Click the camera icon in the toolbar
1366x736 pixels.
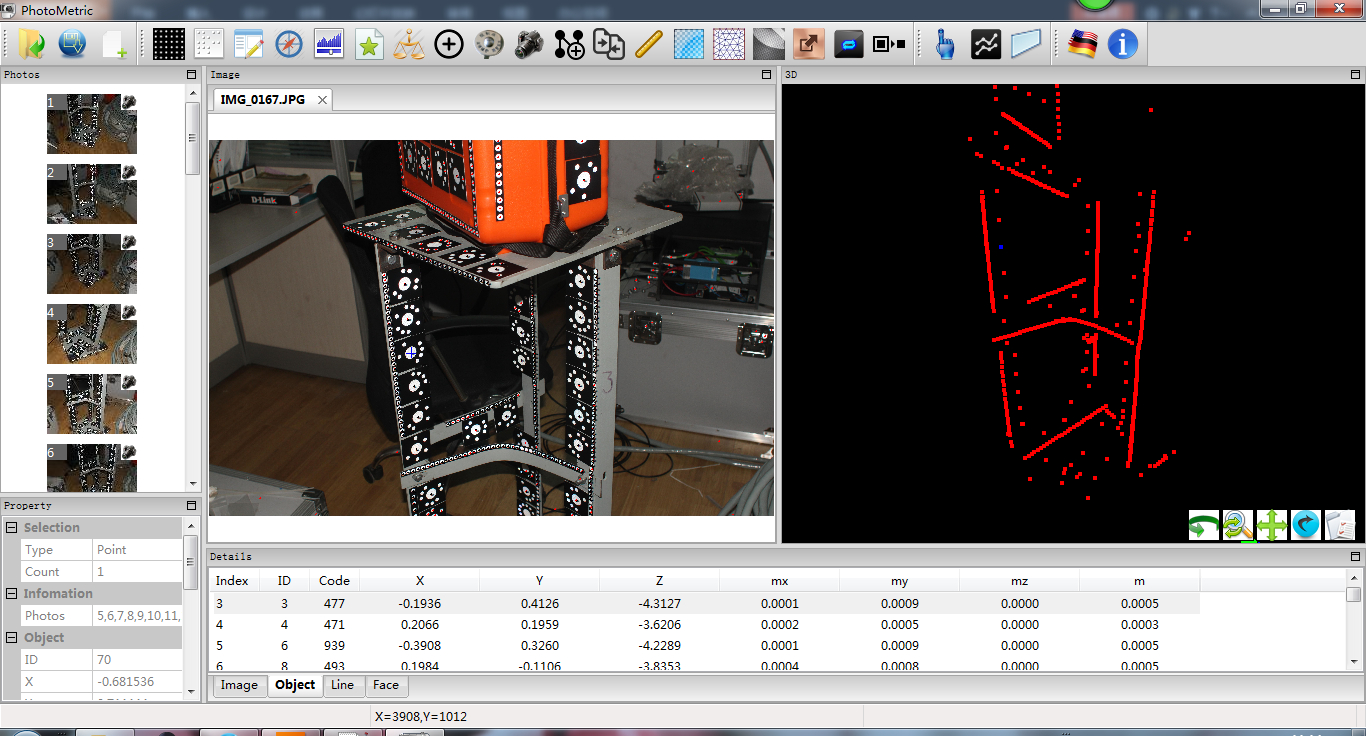[x=529, y=44]
